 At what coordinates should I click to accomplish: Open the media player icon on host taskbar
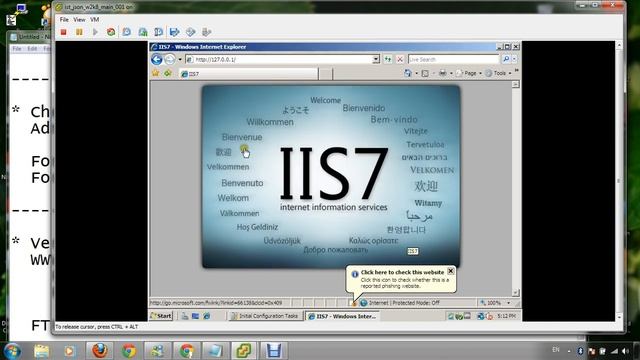[69, 351]
